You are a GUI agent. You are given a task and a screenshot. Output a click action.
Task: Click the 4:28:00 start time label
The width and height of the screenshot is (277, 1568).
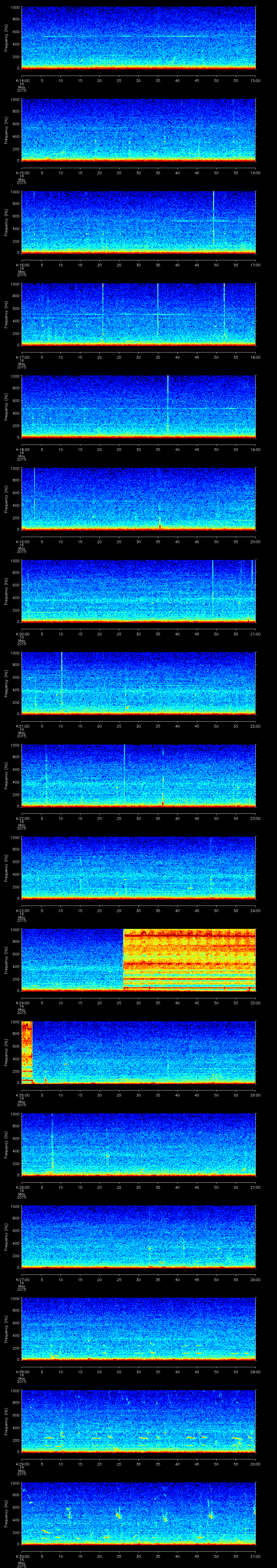[x=22, y=1372]
